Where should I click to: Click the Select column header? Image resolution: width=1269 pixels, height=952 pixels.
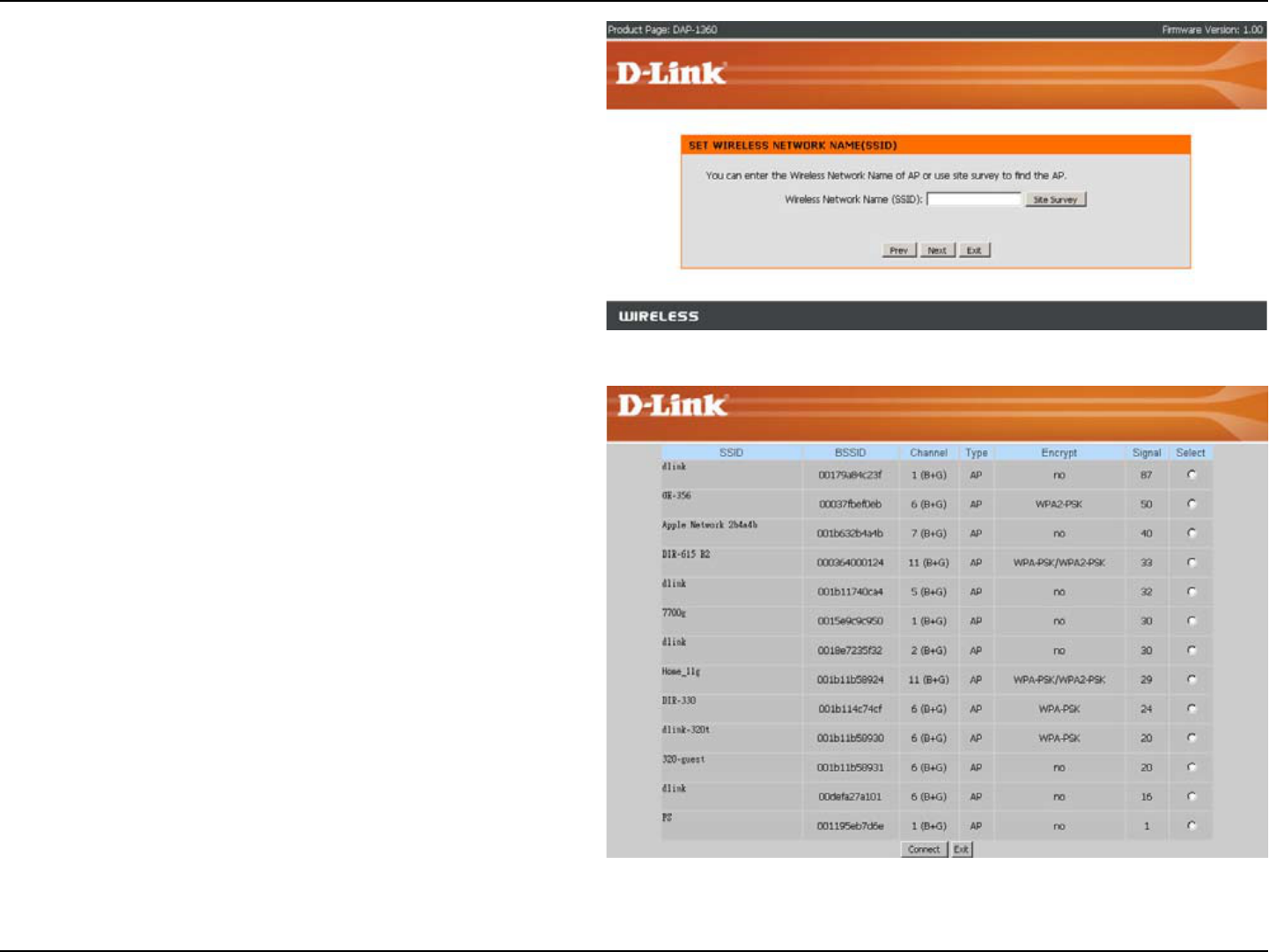(1191, 453)
